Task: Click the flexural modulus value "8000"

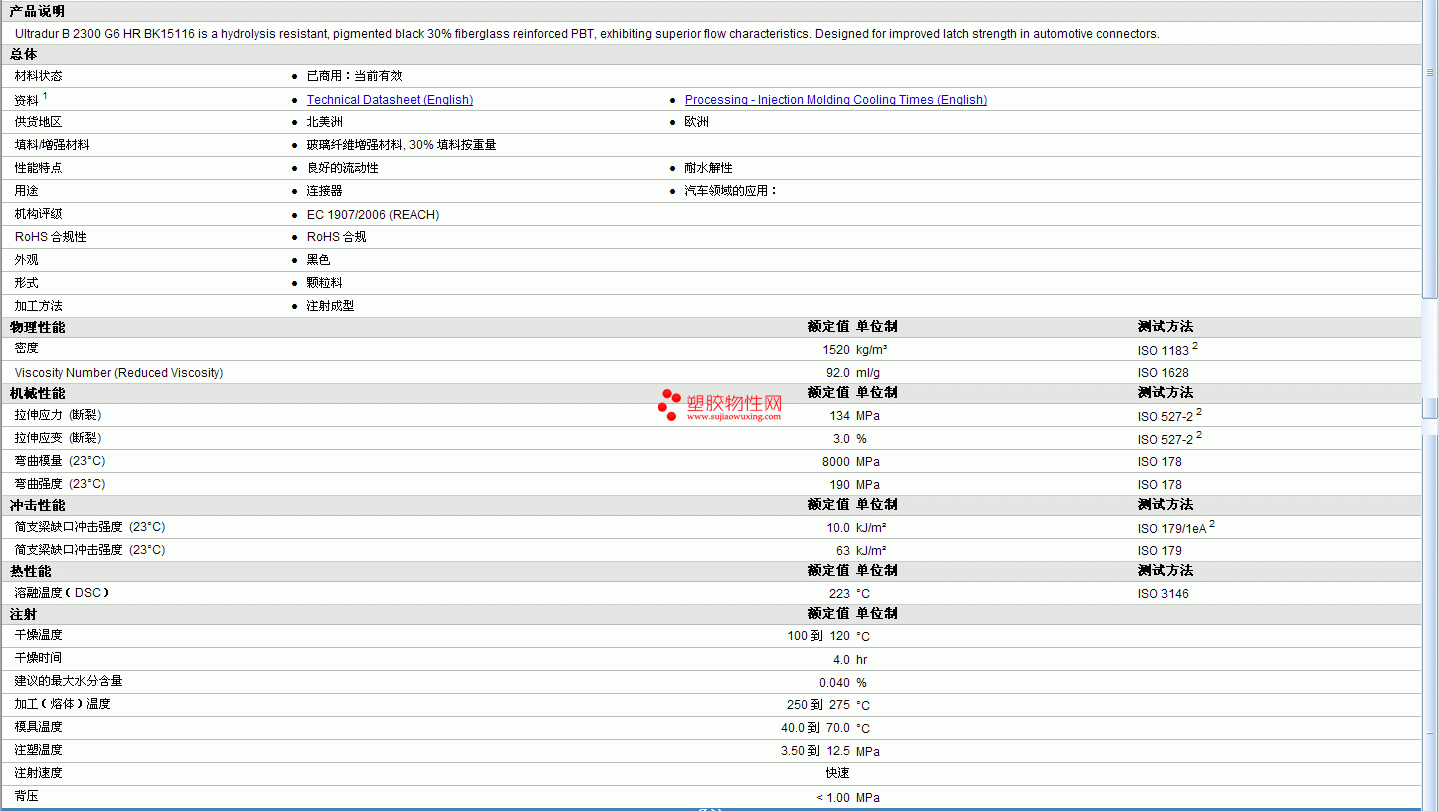Action: tap(836, 462)
